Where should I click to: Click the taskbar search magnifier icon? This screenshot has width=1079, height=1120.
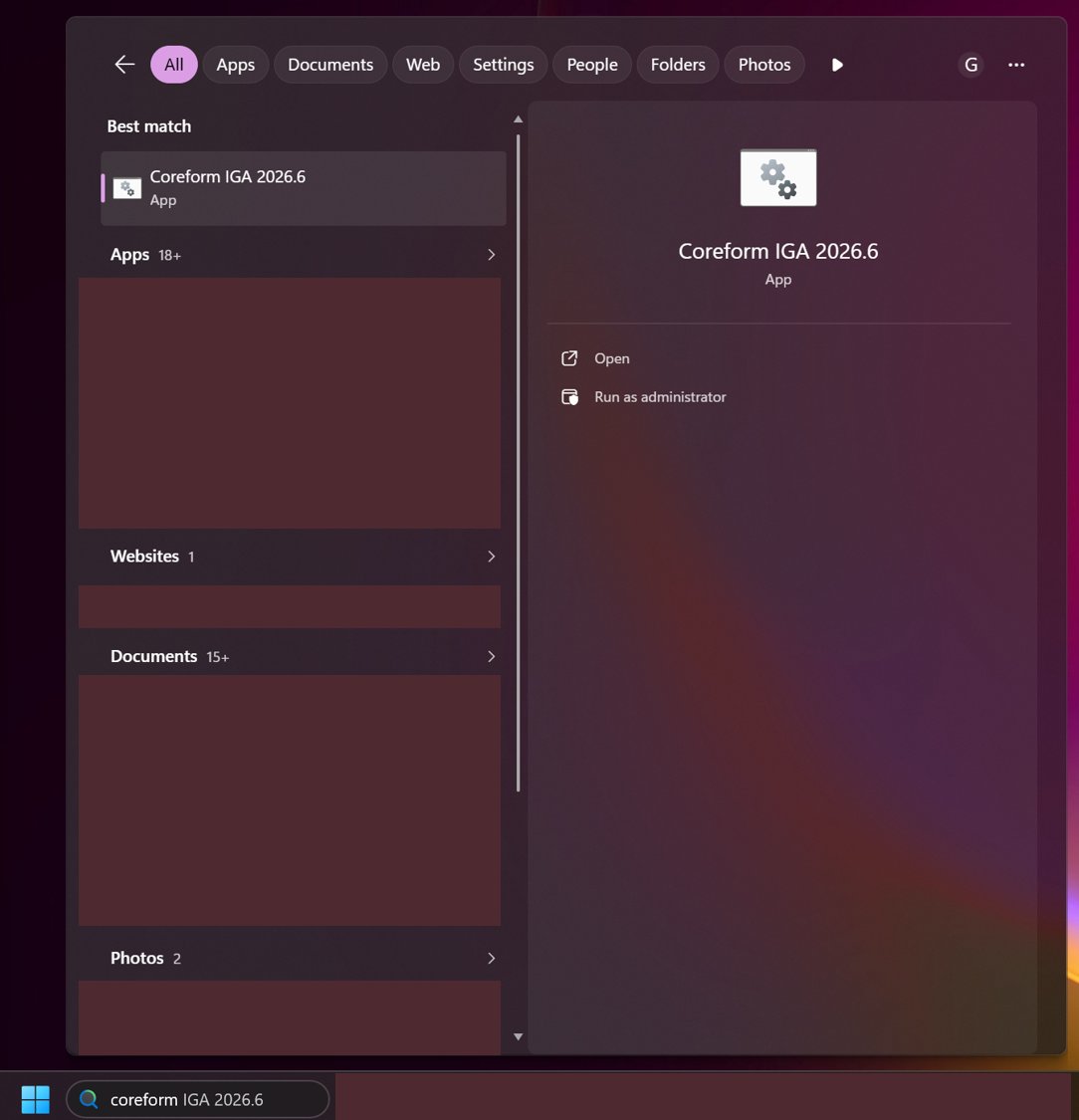coord(89,1098)
